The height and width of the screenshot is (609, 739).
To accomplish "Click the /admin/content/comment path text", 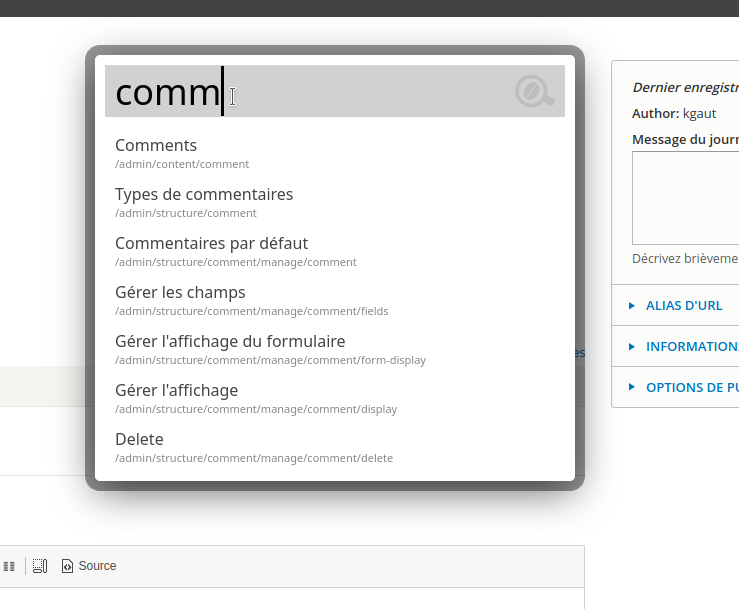I will click(182, 164).
